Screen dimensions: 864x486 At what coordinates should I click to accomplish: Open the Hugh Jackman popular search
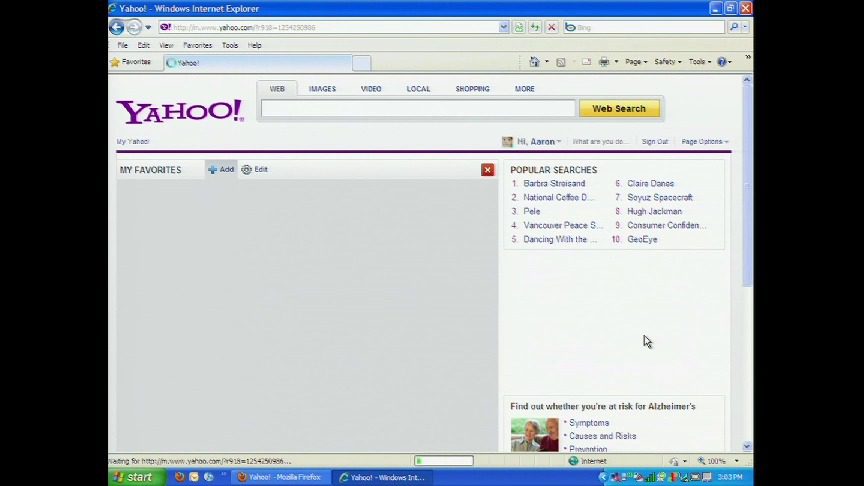(x=654, y=212)
